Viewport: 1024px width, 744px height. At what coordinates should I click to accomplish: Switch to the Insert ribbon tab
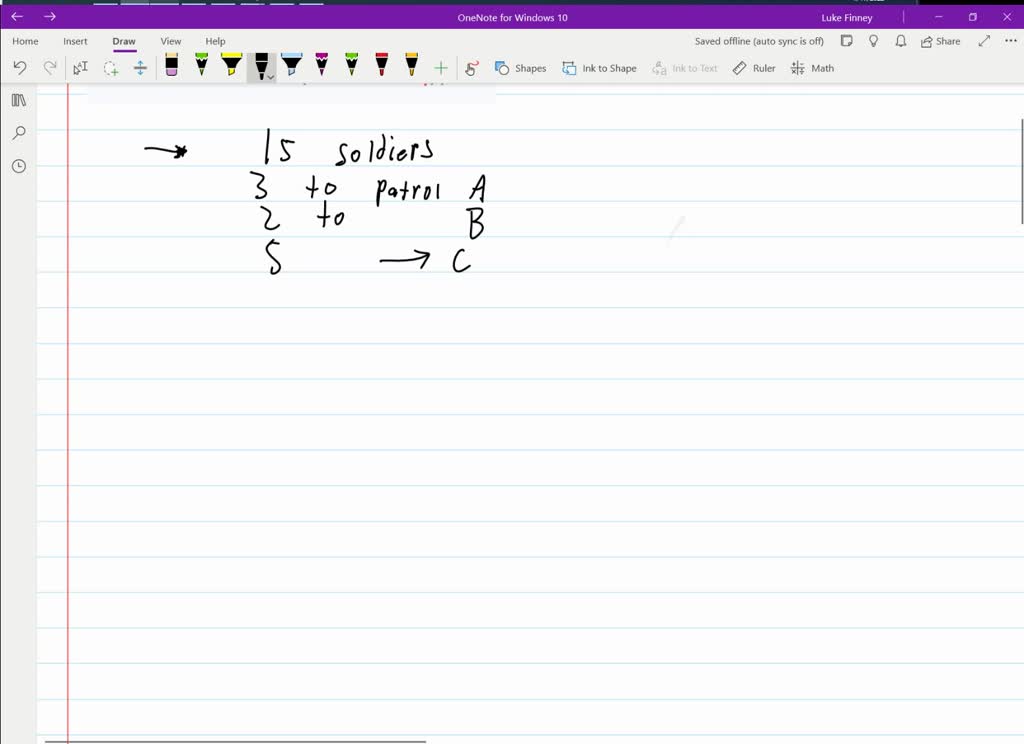pyautogui.click(x=75, y=41)
